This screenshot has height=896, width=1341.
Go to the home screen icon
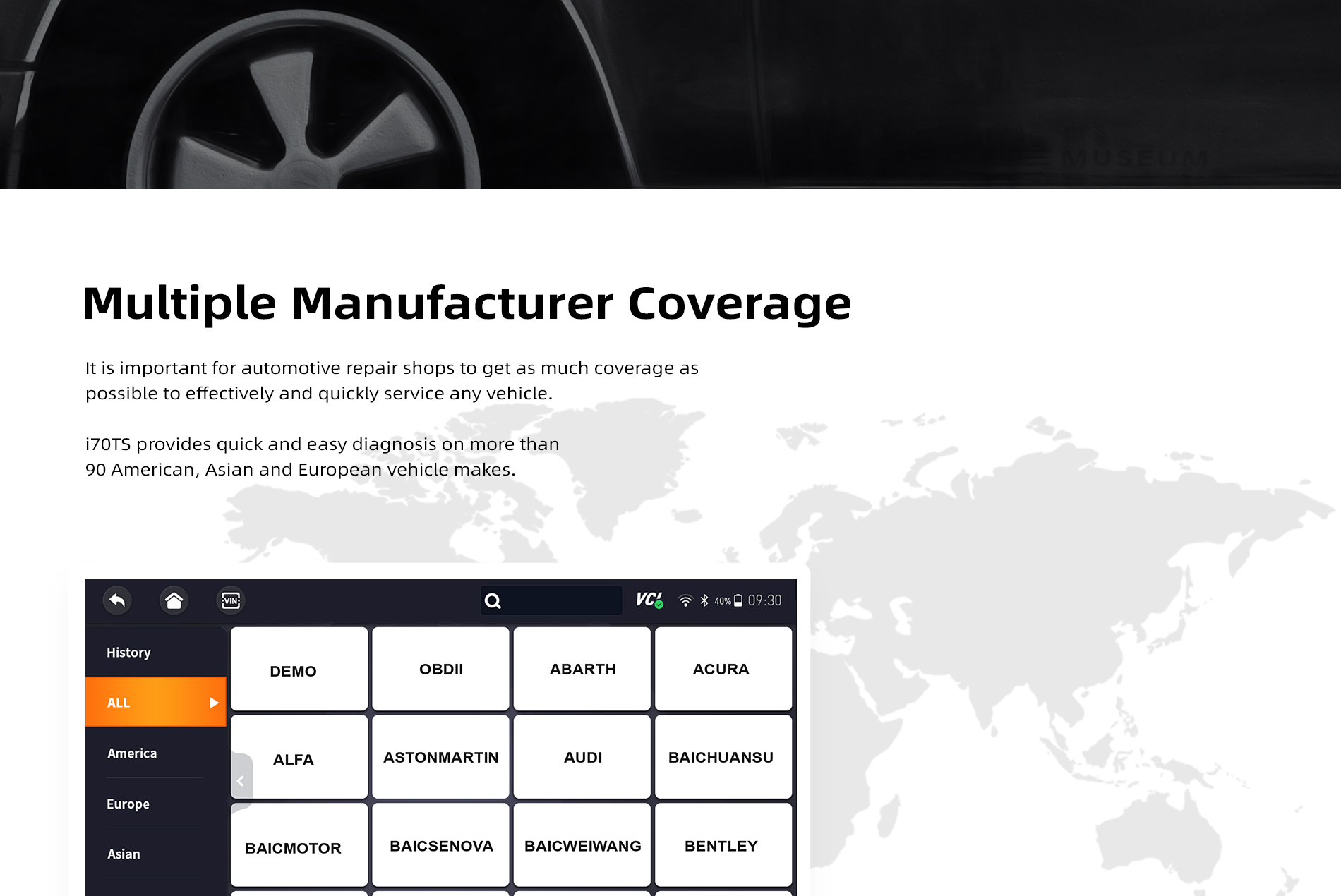pos(174,600)
